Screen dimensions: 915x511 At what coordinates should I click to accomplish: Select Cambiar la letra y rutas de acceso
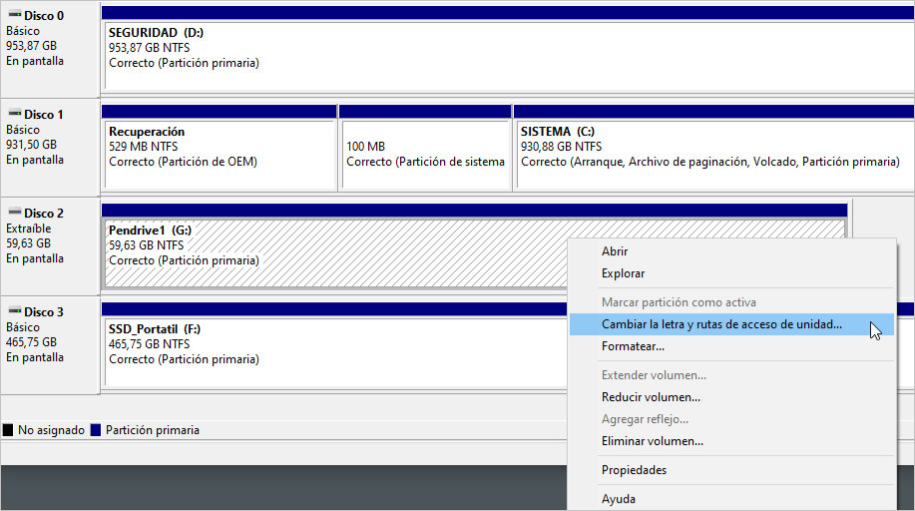point(721,324)
